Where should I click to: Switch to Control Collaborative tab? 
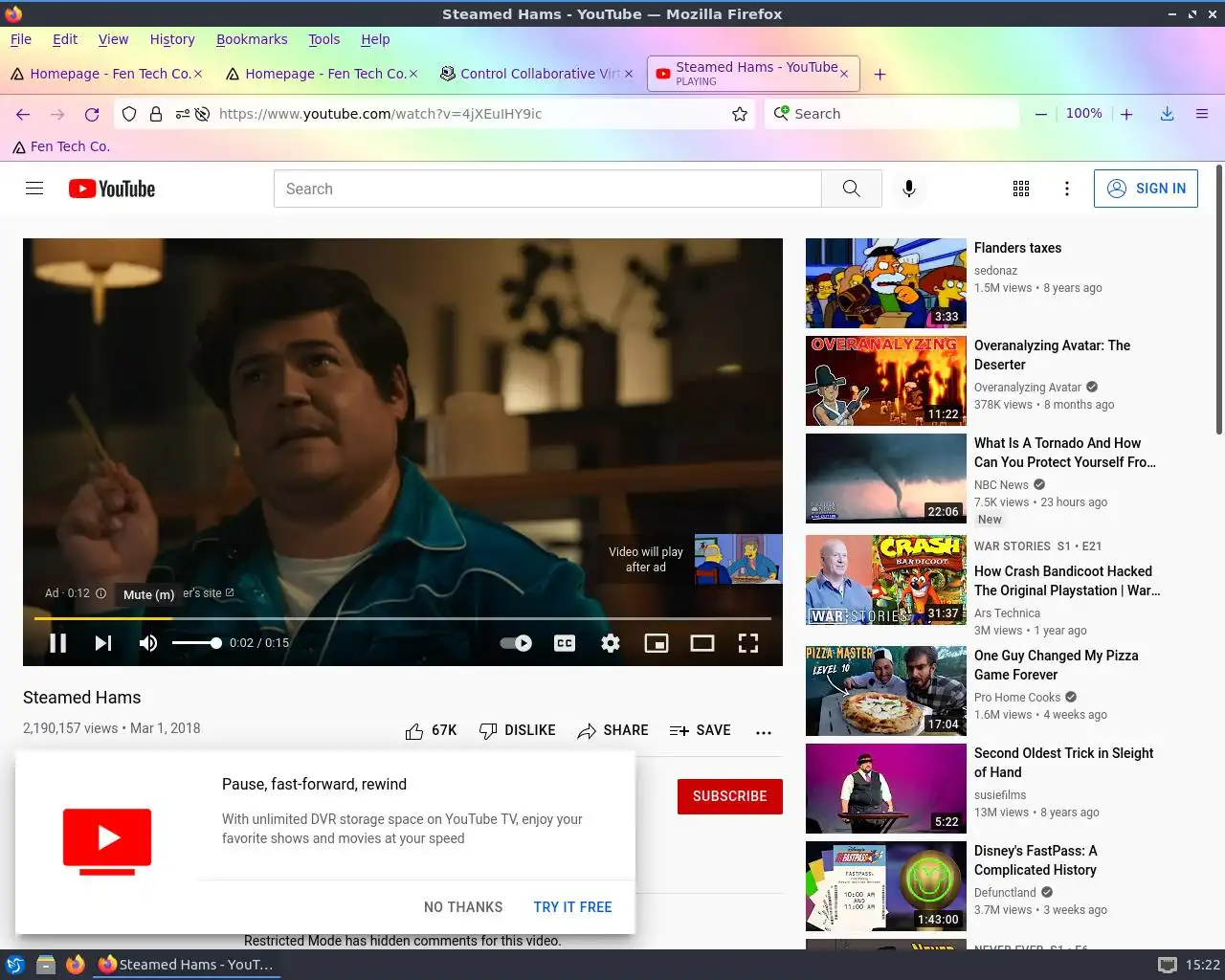point(536,74)
